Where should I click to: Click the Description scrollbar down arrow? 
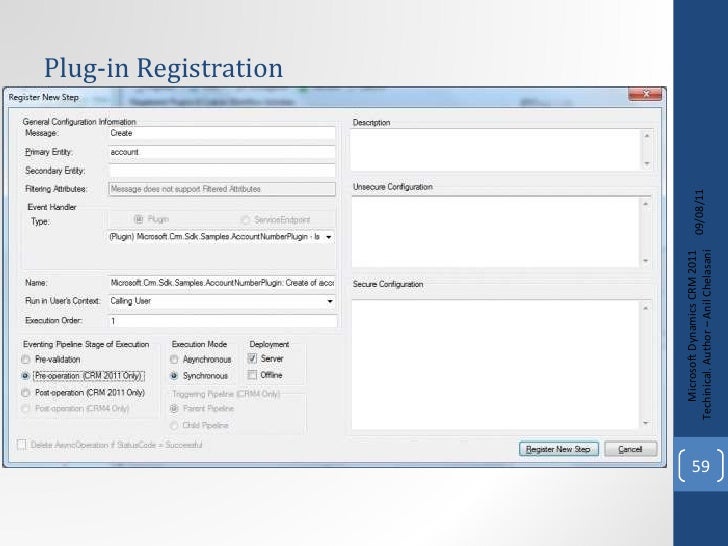(x=646, y=164)
